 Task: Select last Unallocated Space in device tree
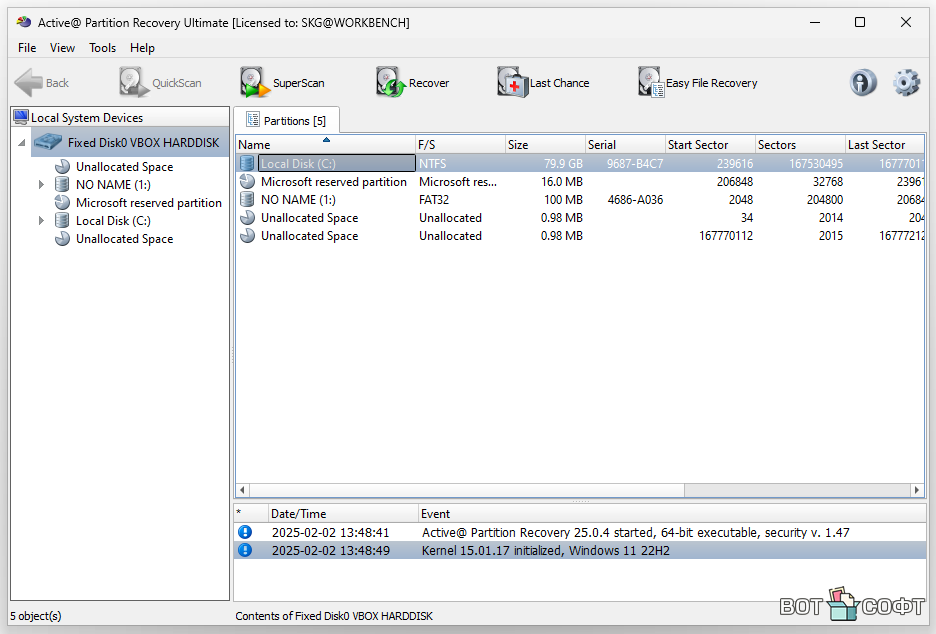coord(124,239)
